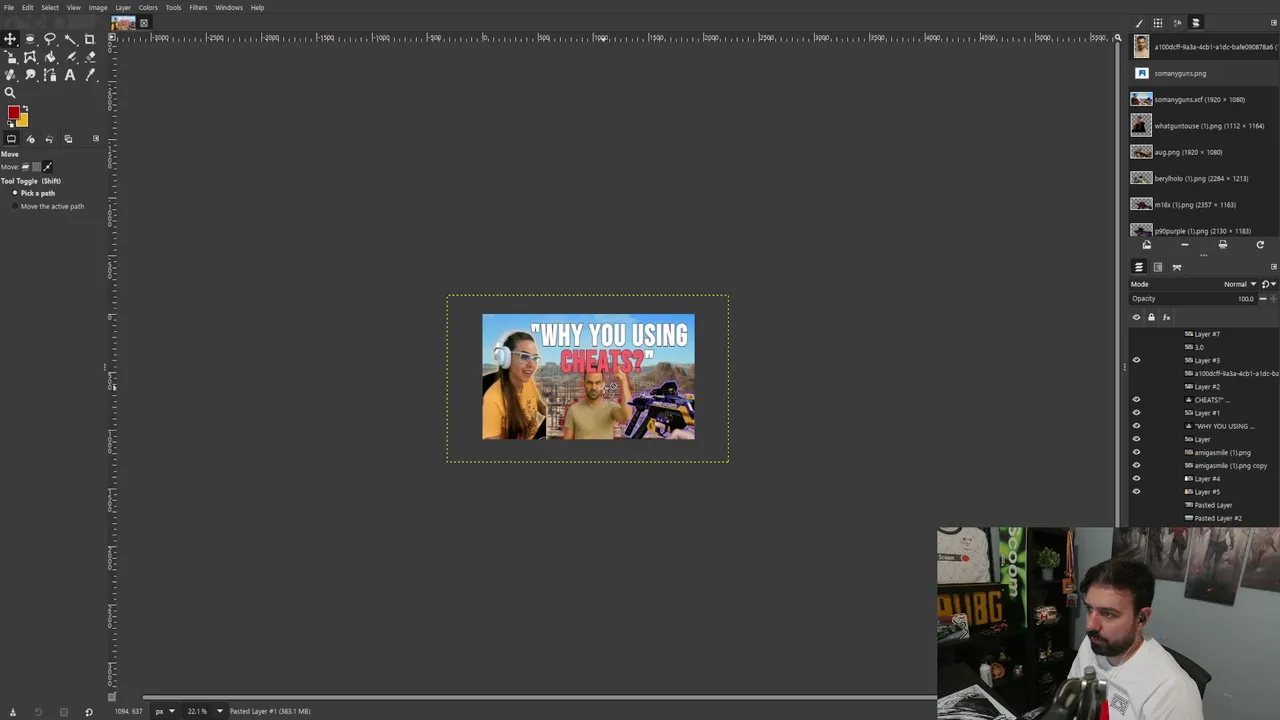This screenshot has height=720, width=1280.
Task: Select the Text tool
Action: click(70, 75)
